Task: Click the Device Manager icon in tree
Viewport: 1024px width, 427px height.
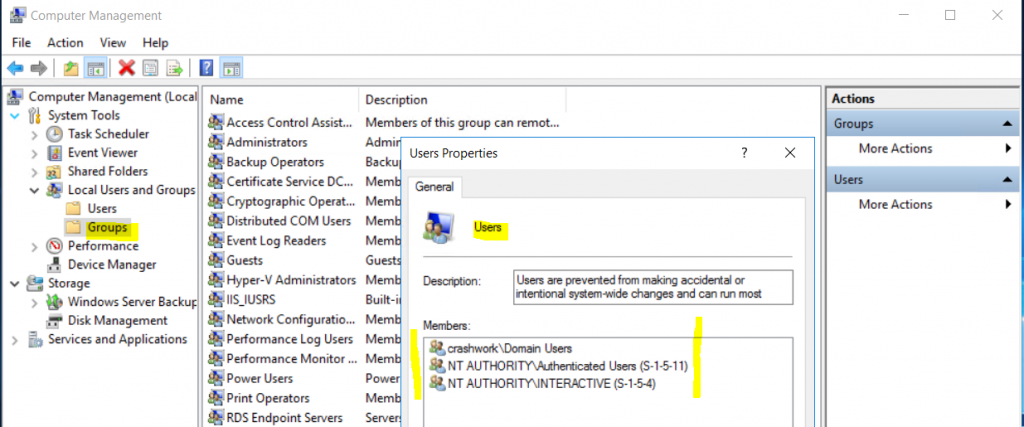Action: [x=56, y=265]
